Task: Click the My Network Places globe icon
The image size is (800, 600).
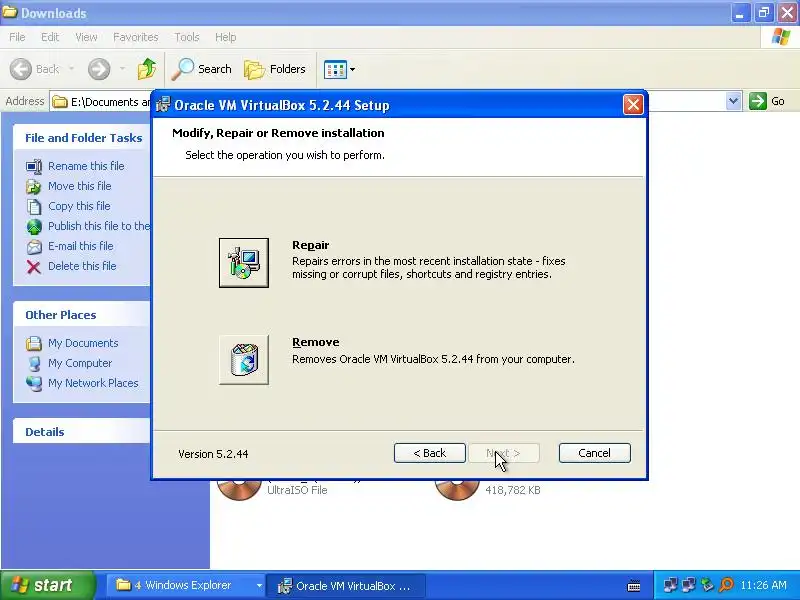Action: coord(34,384)
